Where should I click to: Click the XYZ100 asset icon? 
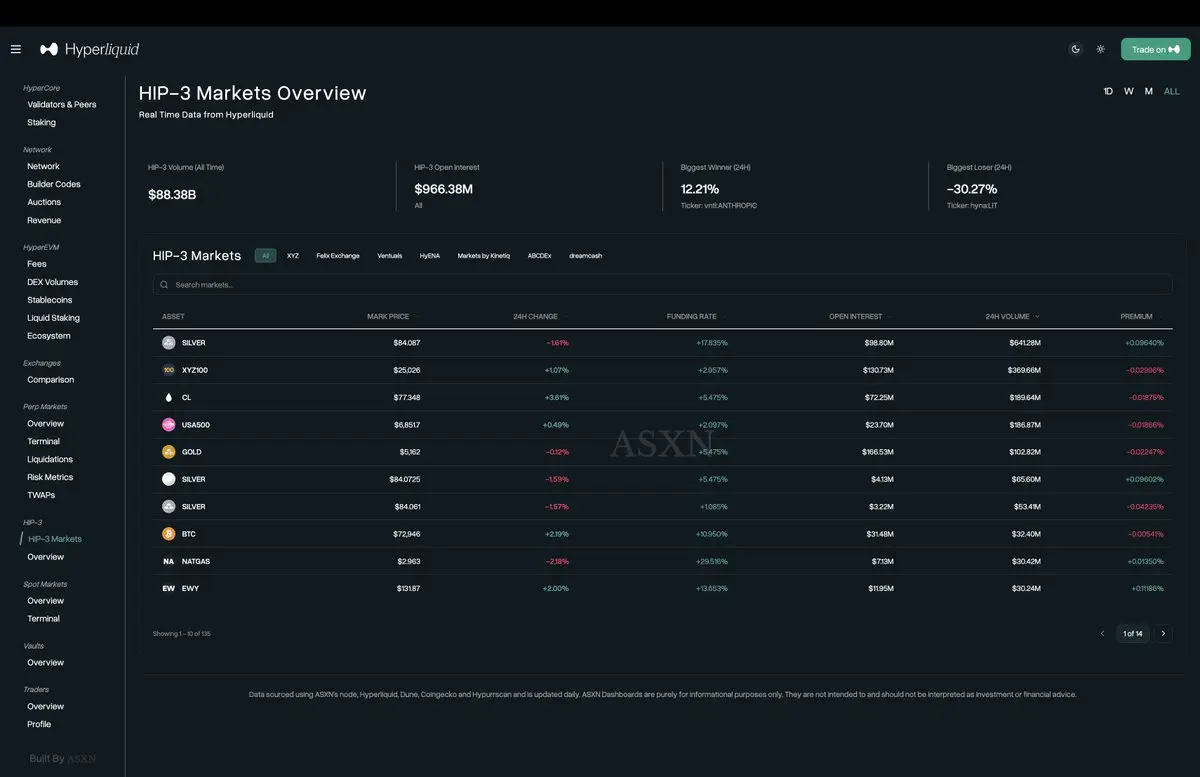tap(168, 370)
